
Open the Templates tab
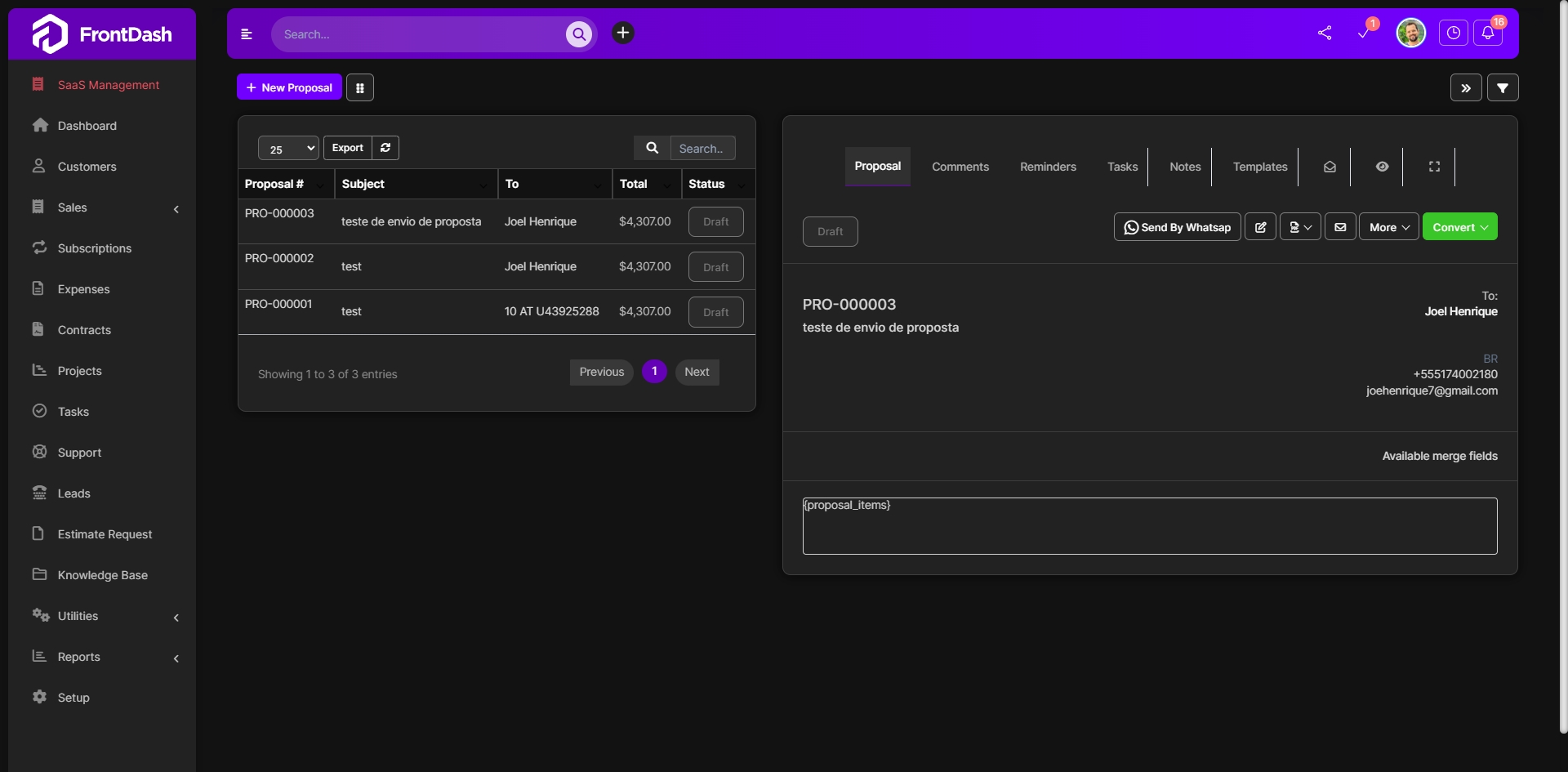pyautogui.click(x=1259, y=166)
